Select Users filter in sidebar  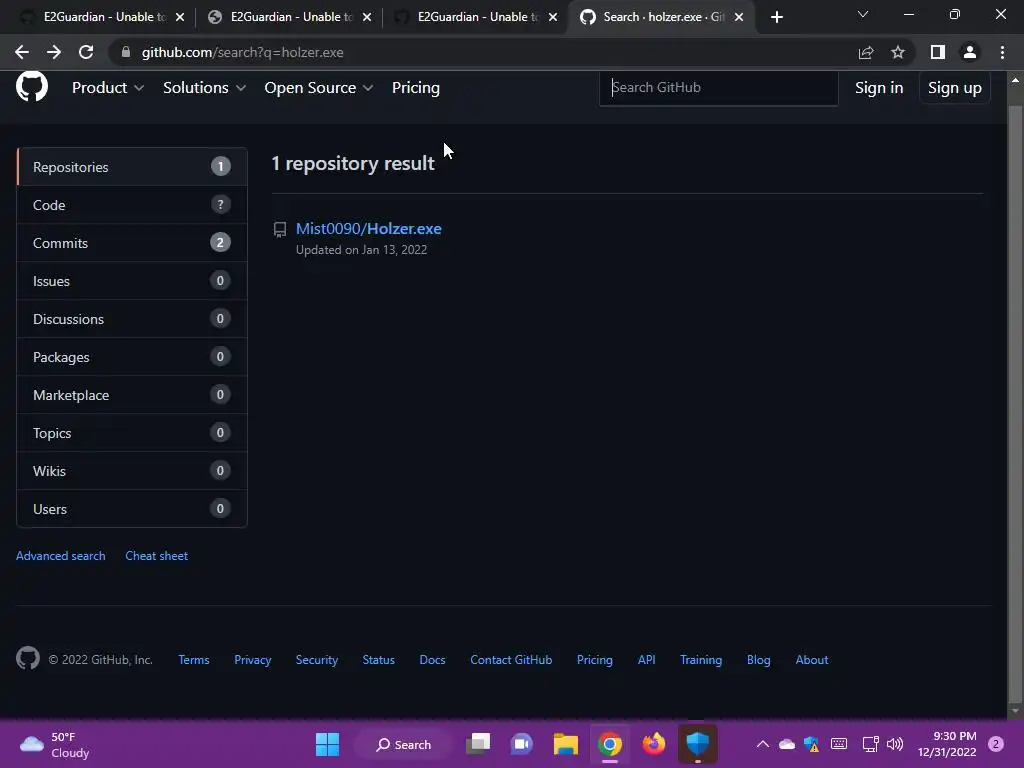pyautogui.click(x=132, y=508)
